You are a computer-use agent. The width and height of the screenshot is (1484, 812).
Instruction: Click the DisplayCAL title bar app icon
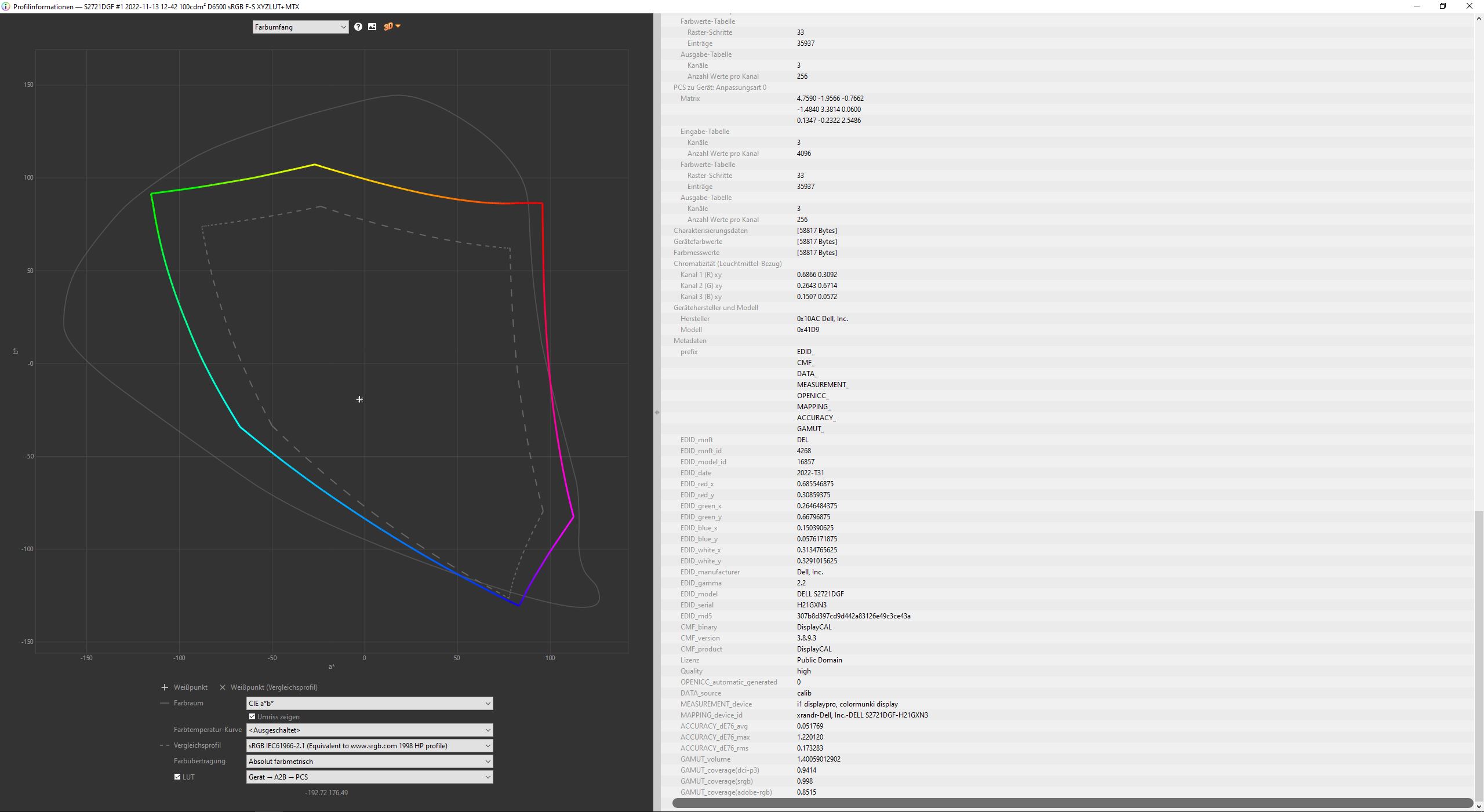click(x=6, y=6)
